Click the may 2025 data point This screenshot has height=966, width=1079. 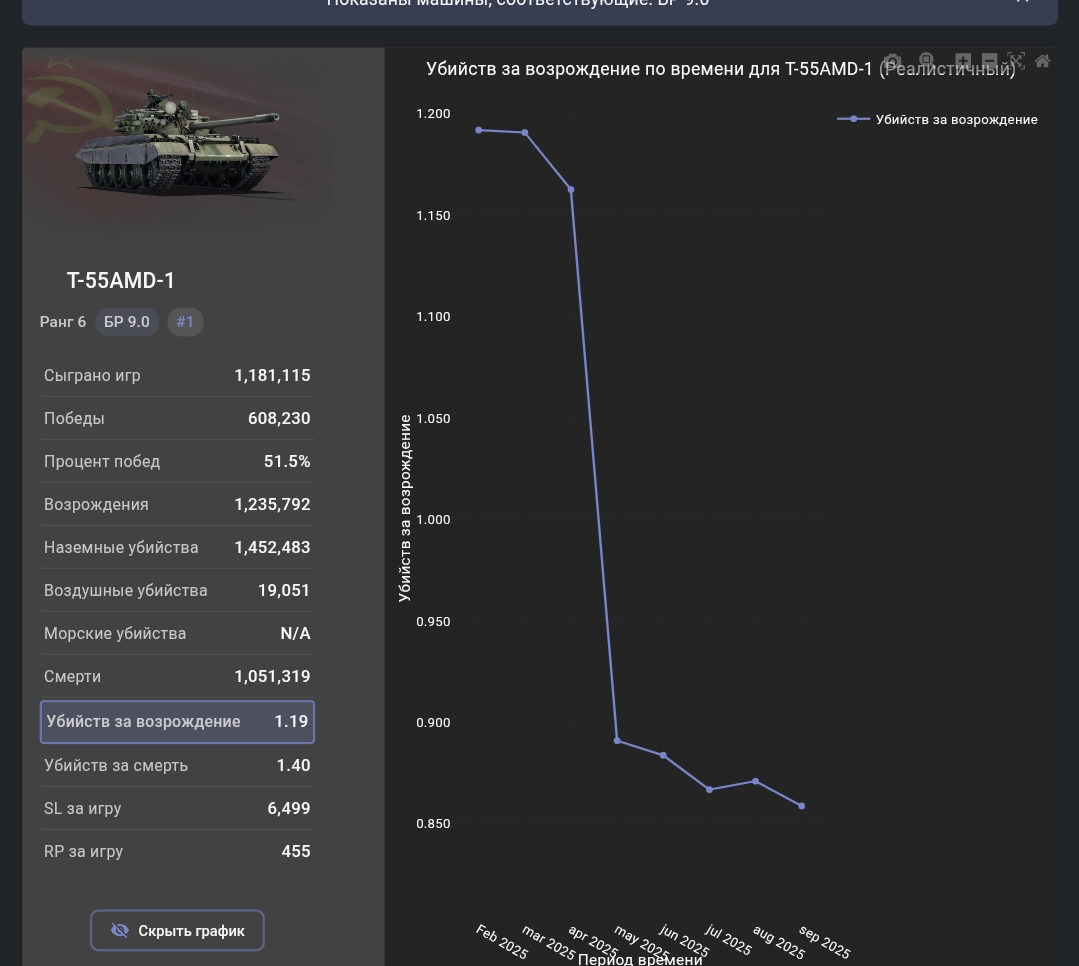tap(617, 741)
